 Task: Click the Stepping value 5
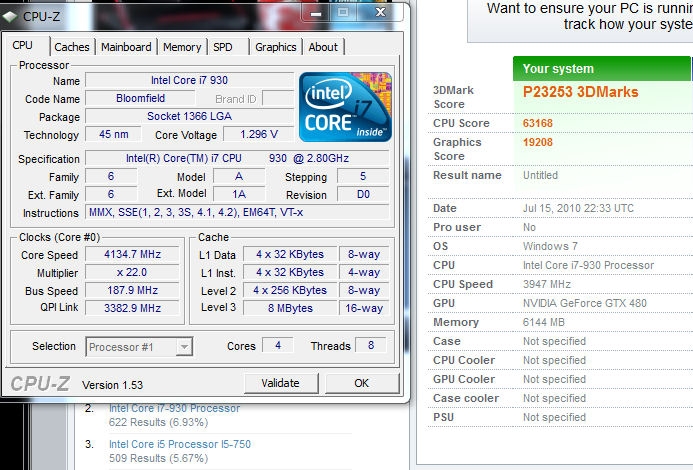pos(363,176)
